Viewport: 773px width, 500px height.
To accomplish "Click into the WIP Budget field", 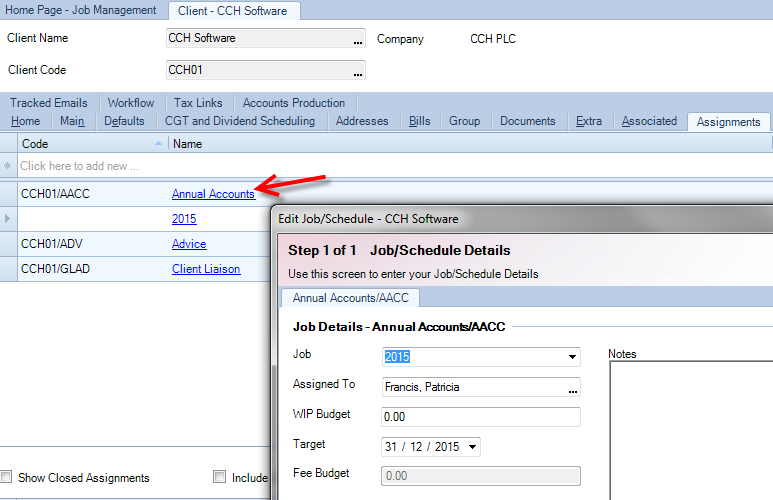I will tap(480, 417).
